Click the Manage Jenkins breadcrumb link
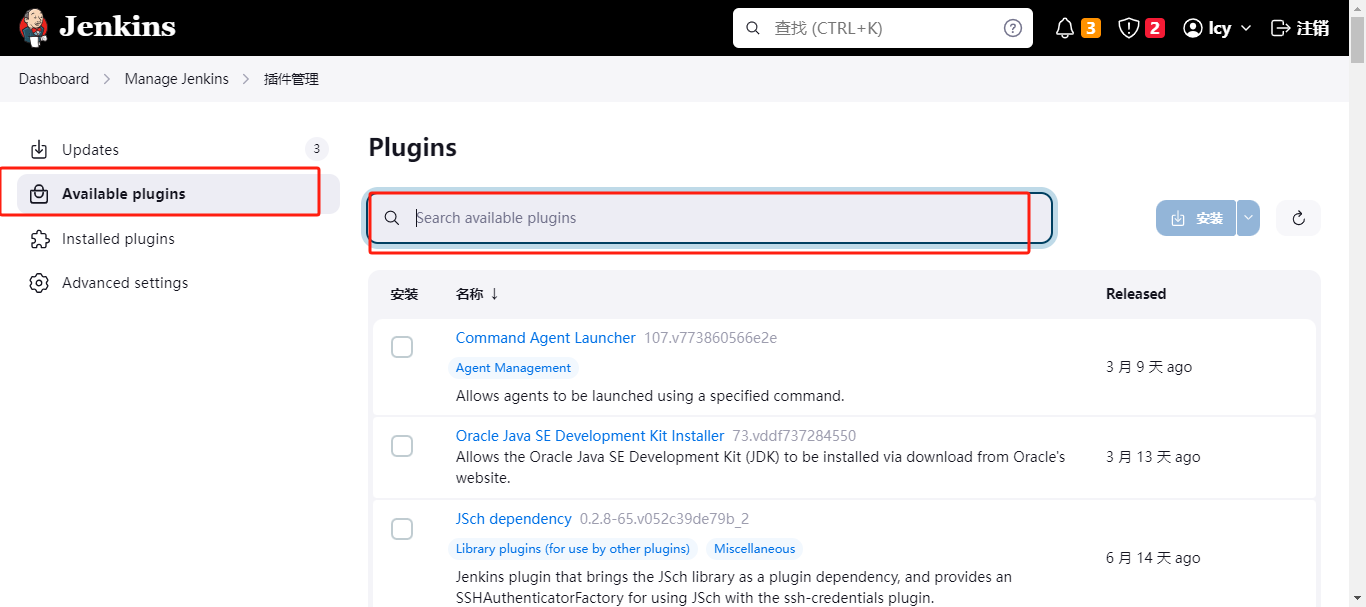The height and width of the screenshot is (607, 1366). tap(176, 79)
